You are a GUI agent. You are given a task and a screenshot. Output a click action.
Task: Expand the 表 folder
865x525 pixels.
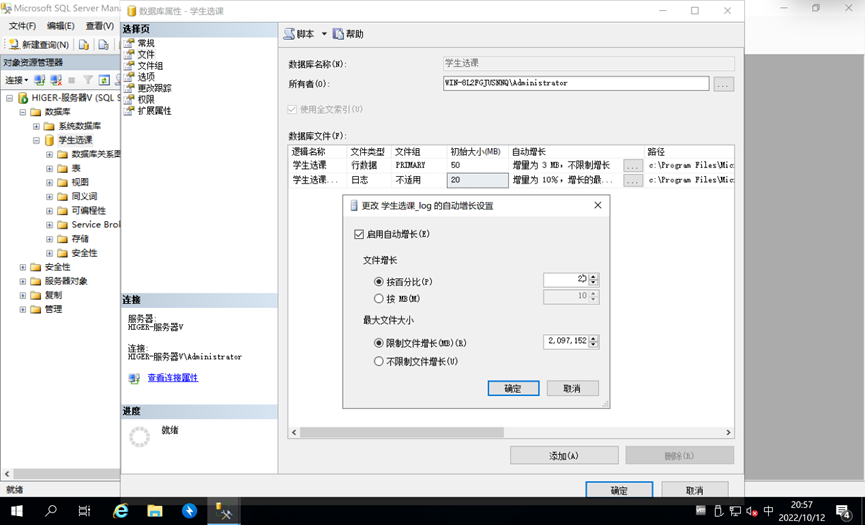click(x=50, y=169)
